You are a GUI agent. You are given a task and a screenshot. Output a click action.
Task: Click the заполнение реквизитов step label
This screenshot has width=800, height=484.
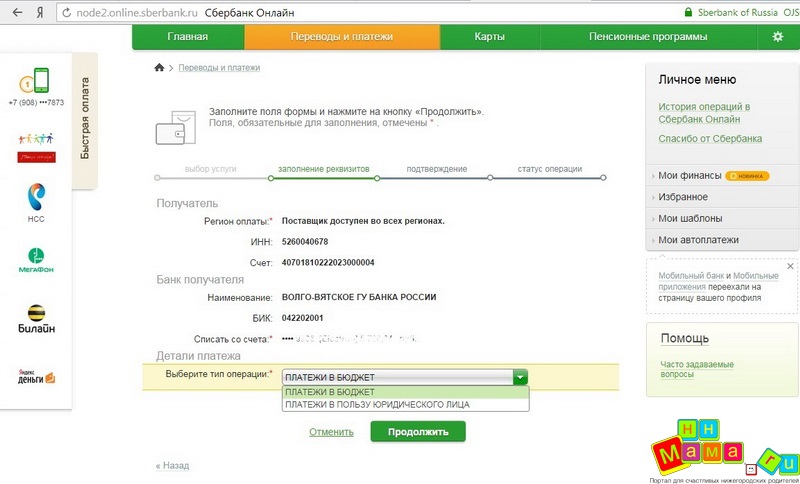click(323, 169)
